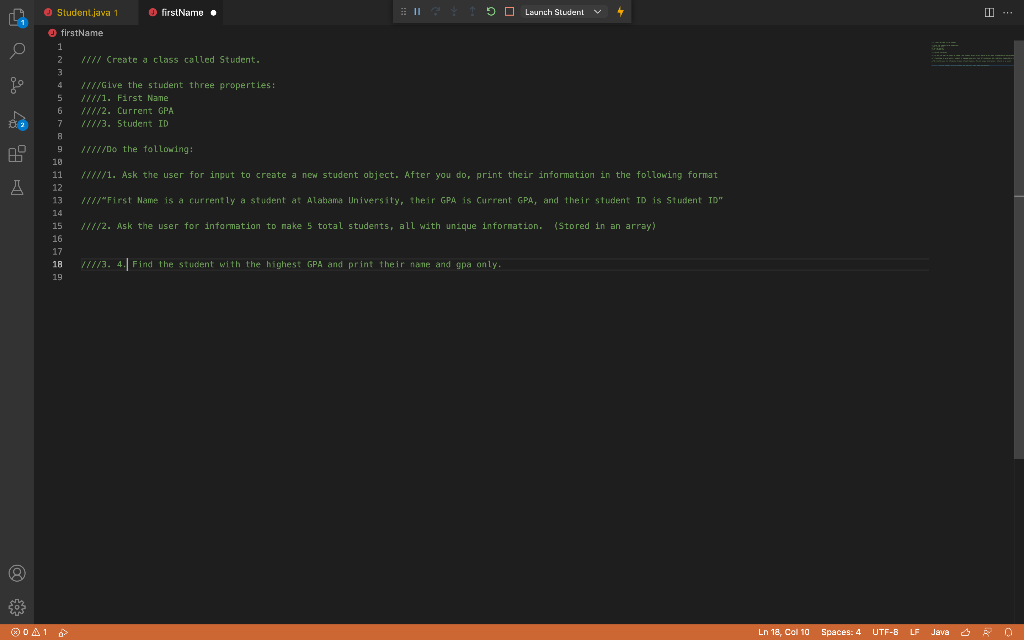The image size is (1024, 640).
Task: Open the Search panel
Action: pyautogui.click(x=16, y=50)
